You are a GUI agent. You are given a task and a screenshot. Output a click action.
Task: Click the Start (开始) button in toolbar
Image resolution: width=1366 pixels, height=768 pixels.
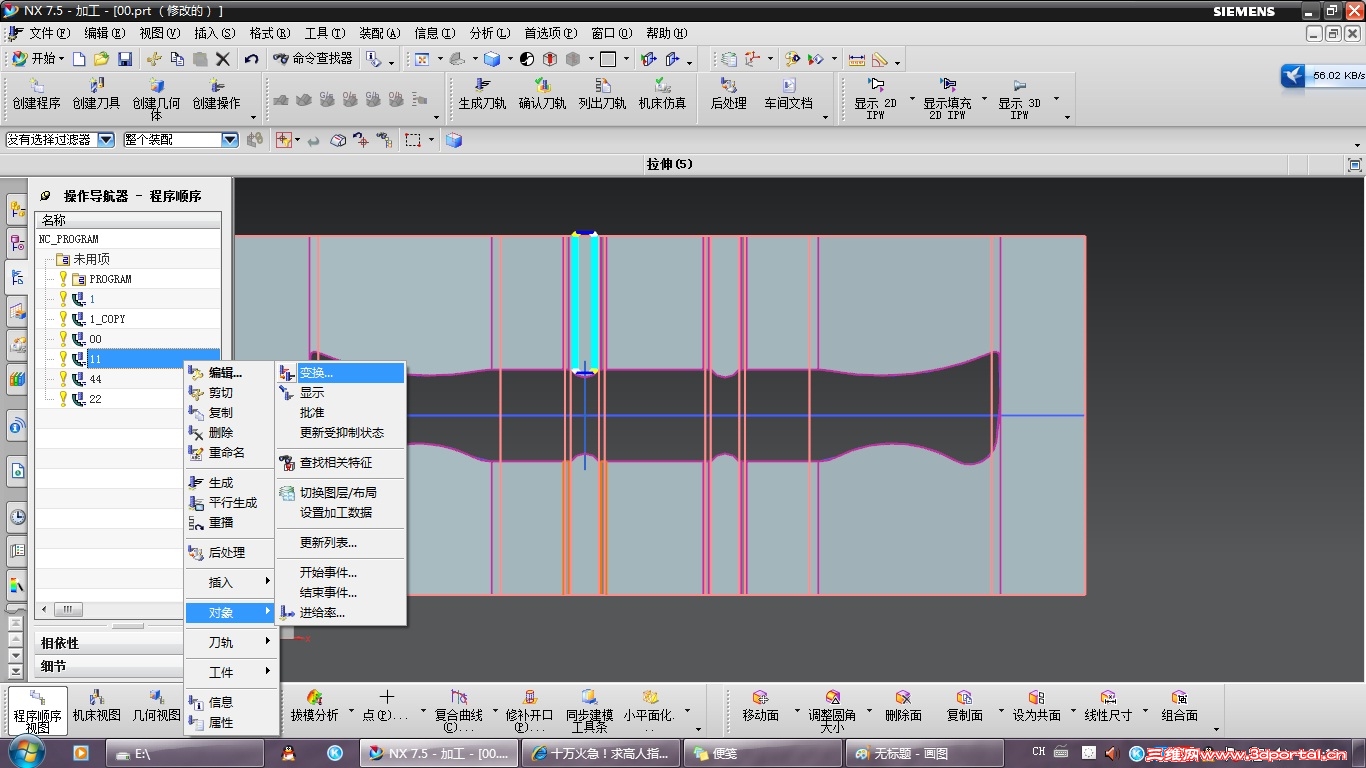point(37,59)
